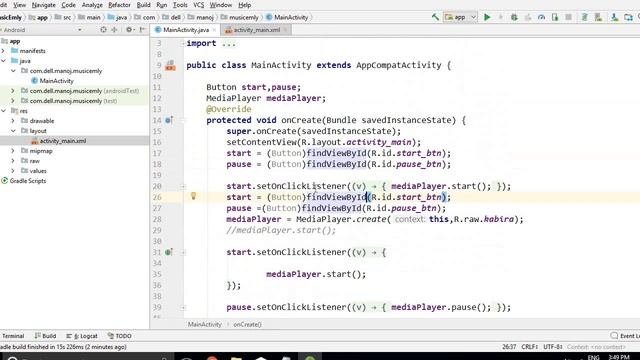Click the ENG language indicator in taskbar
Image resolution: width=640 pixels, height=360 pixels.
pyautogui.click(x=593, y=357)
